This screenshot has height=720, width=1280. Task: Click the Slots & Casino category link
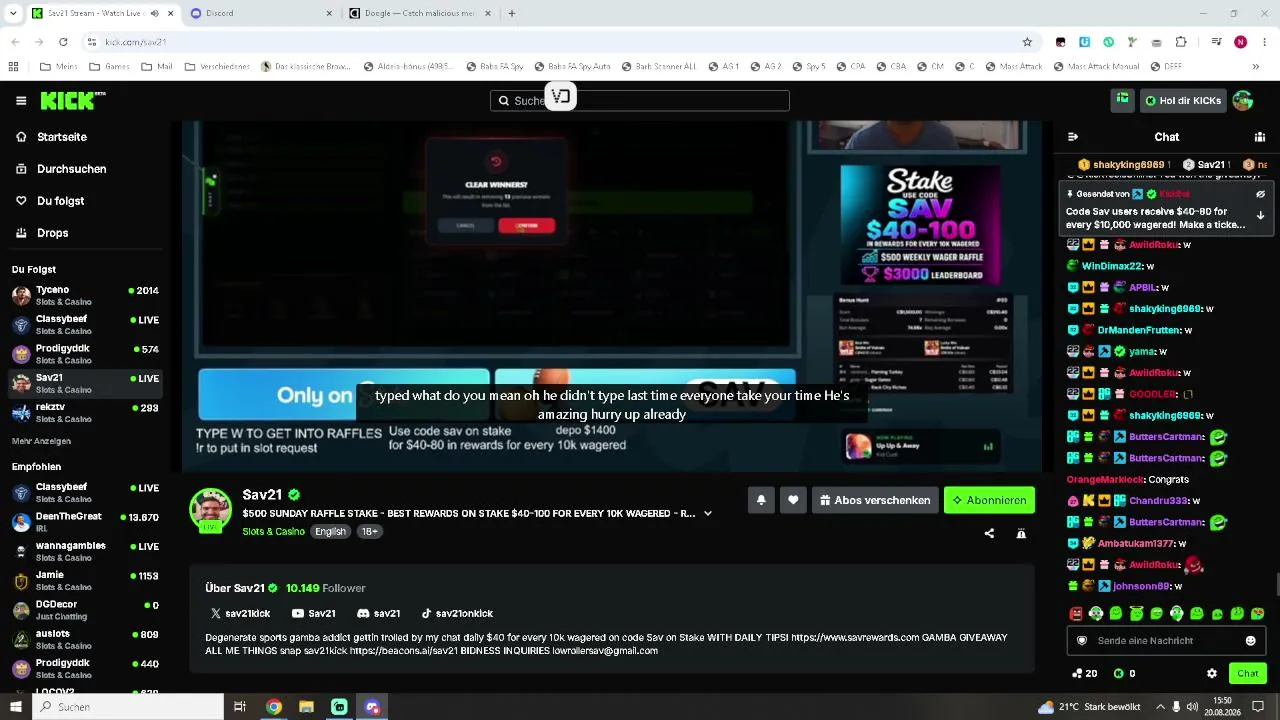pyautogui.click(x=273, y=531)
